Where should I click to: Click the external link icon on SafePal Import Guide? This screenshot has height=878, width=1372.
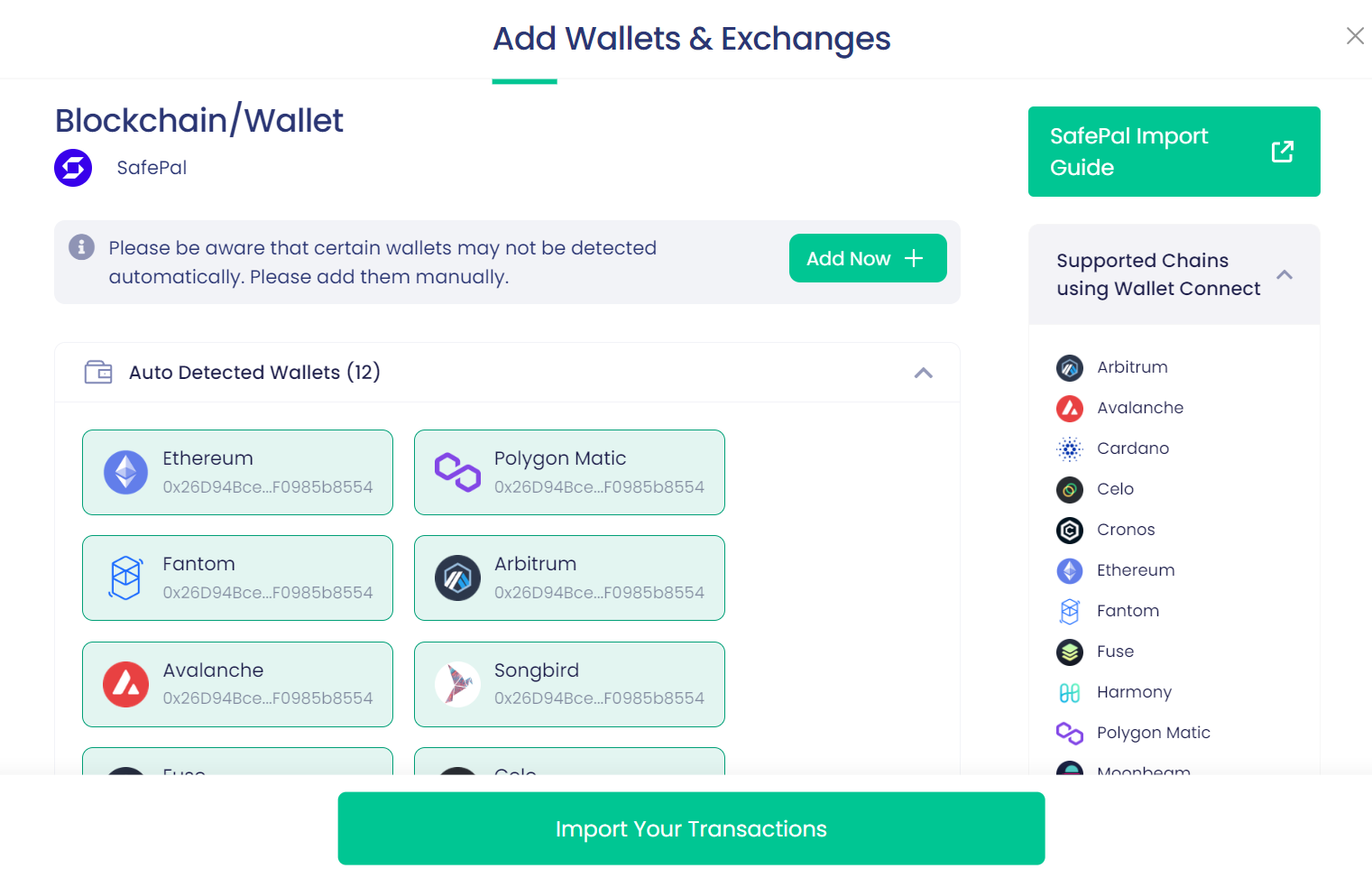tap(1282, 152)
